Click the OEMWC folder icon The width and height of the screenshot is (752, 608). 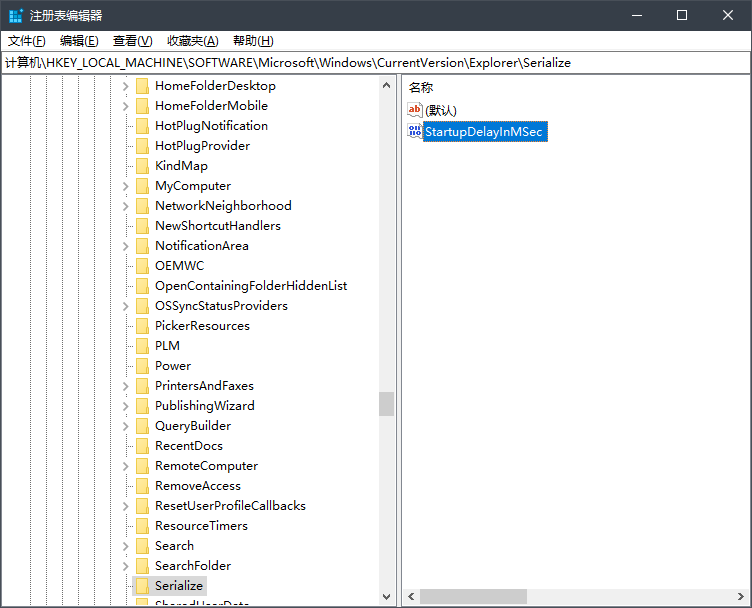pyautogui.click(x=142, y=266)
